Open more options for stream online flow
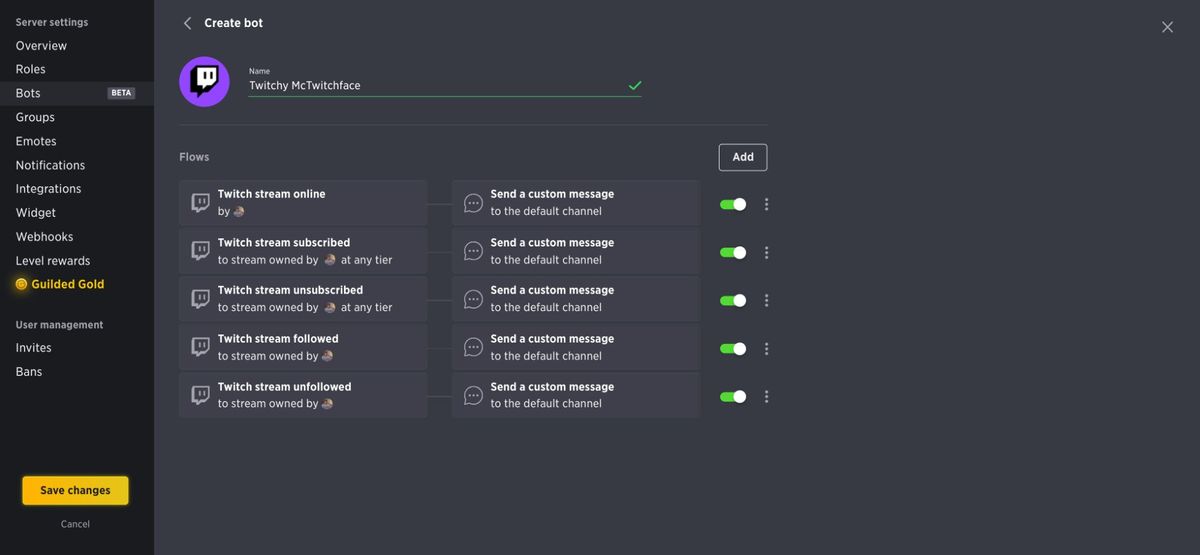Viewport: 1200px width, 555px height. pos(766,204)
